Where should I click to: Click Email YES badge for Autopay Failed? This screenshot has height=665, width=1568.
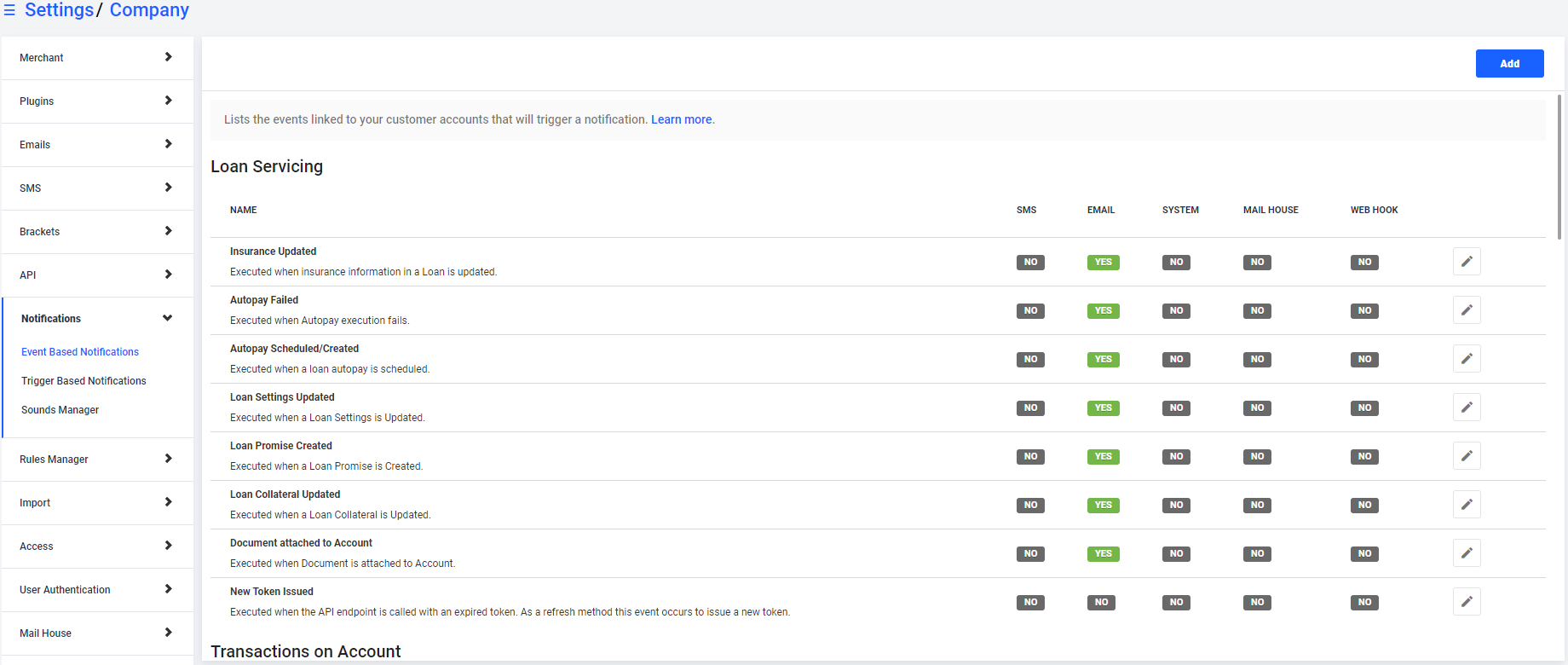1103,311
